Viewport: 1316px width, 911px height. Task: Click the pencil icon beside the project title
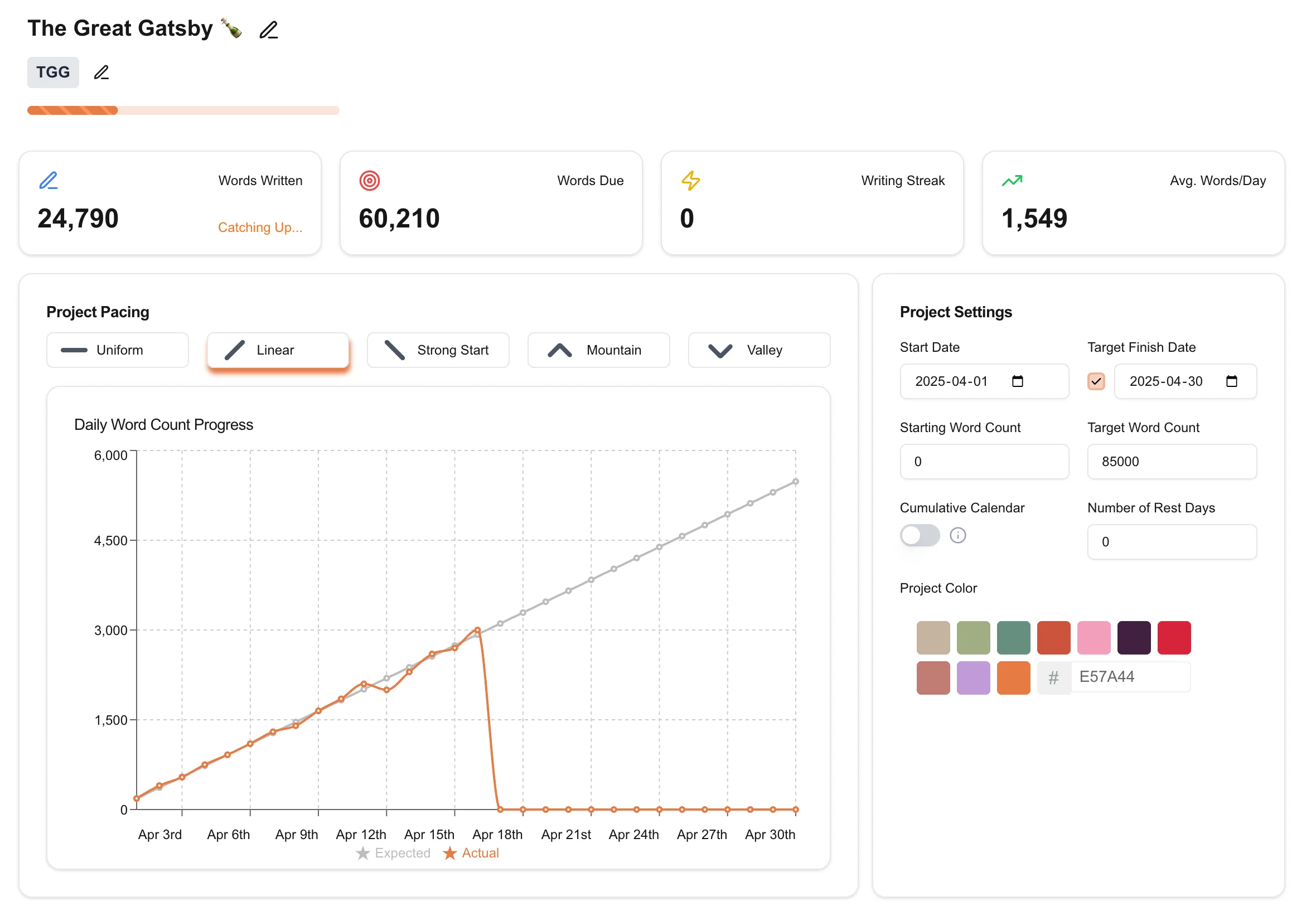pos(268,30)
